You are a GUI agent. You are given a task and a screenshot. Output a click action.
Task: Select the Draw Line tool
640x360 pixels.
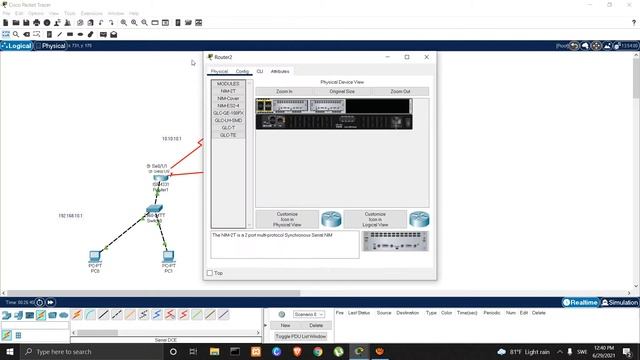[x=60, y=35]
